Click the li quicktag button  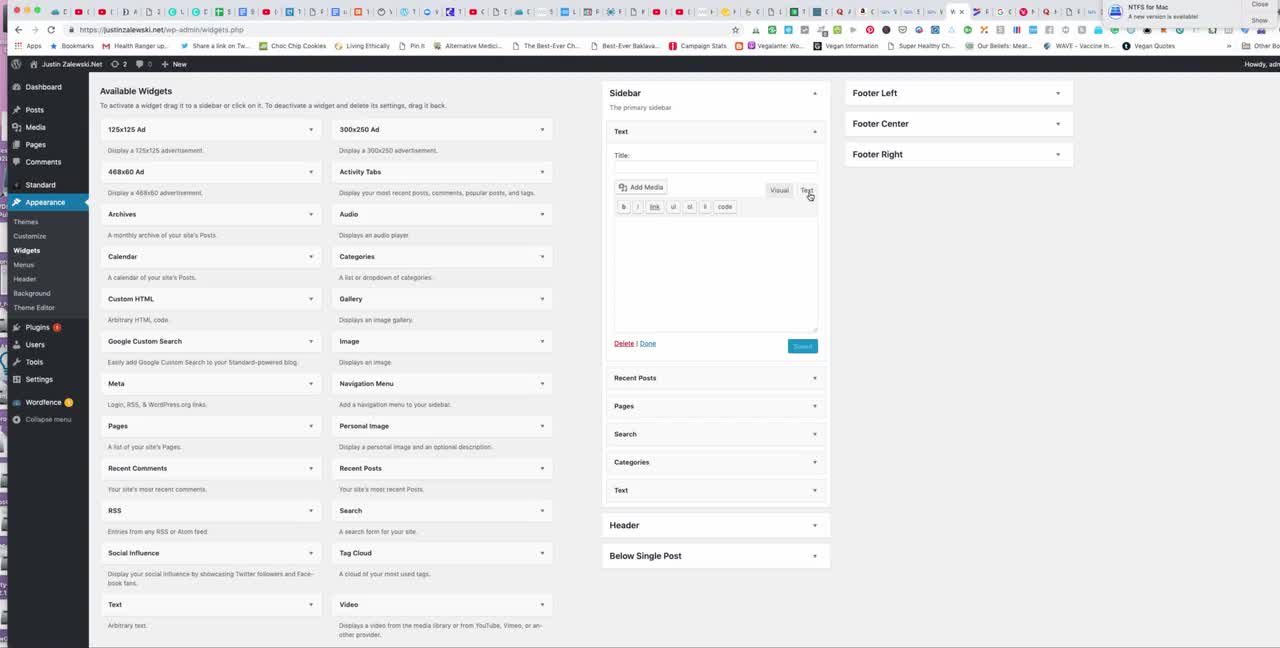click(704, 207)
